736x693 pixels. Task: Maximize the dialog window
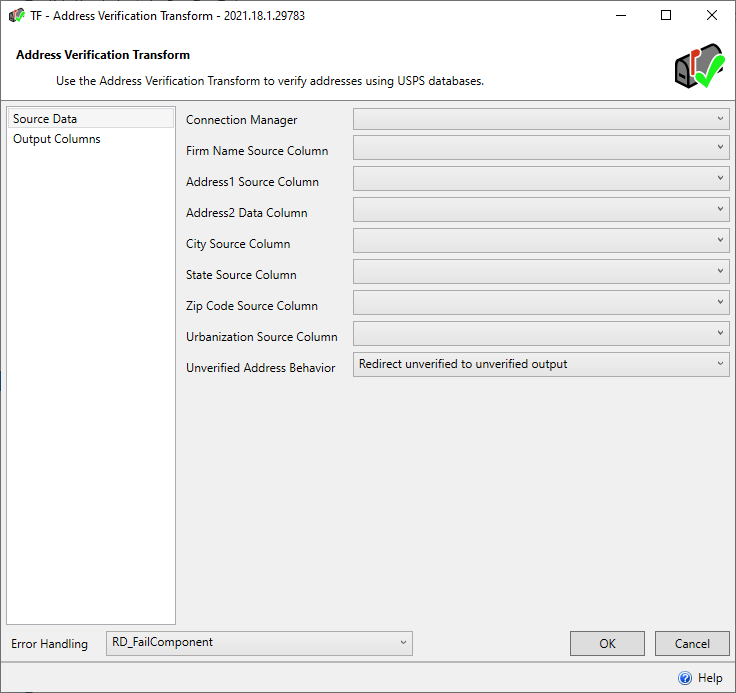point(666,15)
